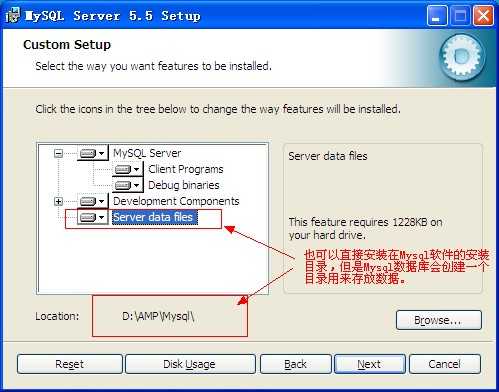Open Client Programs feature drive icon dropdown

(127, 169)
